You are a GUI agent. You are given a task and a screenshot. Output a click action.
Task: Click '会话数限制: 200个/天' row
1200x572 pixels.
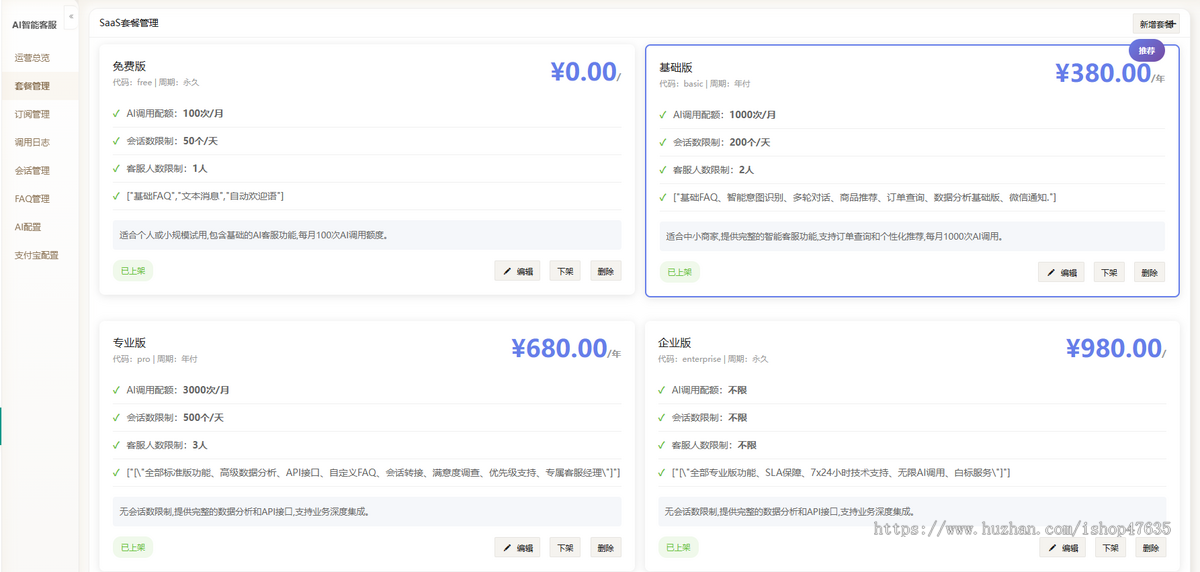[912, 142]
